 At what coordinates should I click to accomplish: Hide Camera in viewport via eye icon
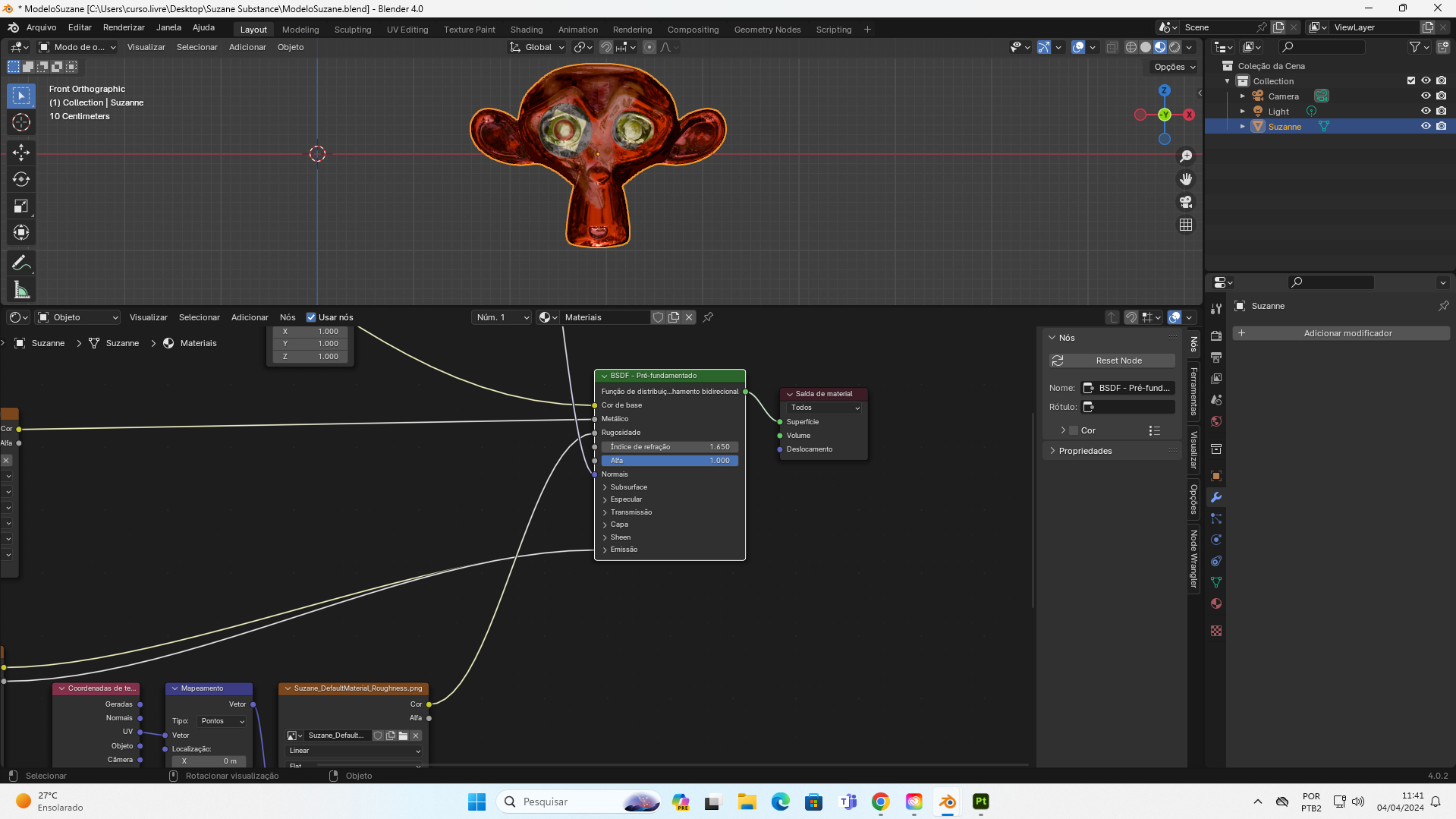[x=1426, y=96]
